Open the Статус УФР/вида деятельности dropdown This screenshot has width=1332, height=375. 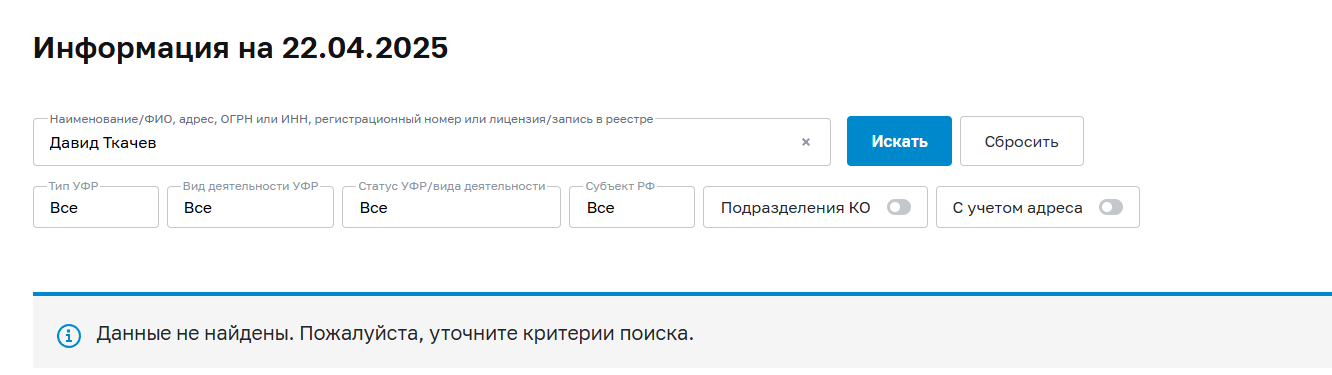[451, 207]
